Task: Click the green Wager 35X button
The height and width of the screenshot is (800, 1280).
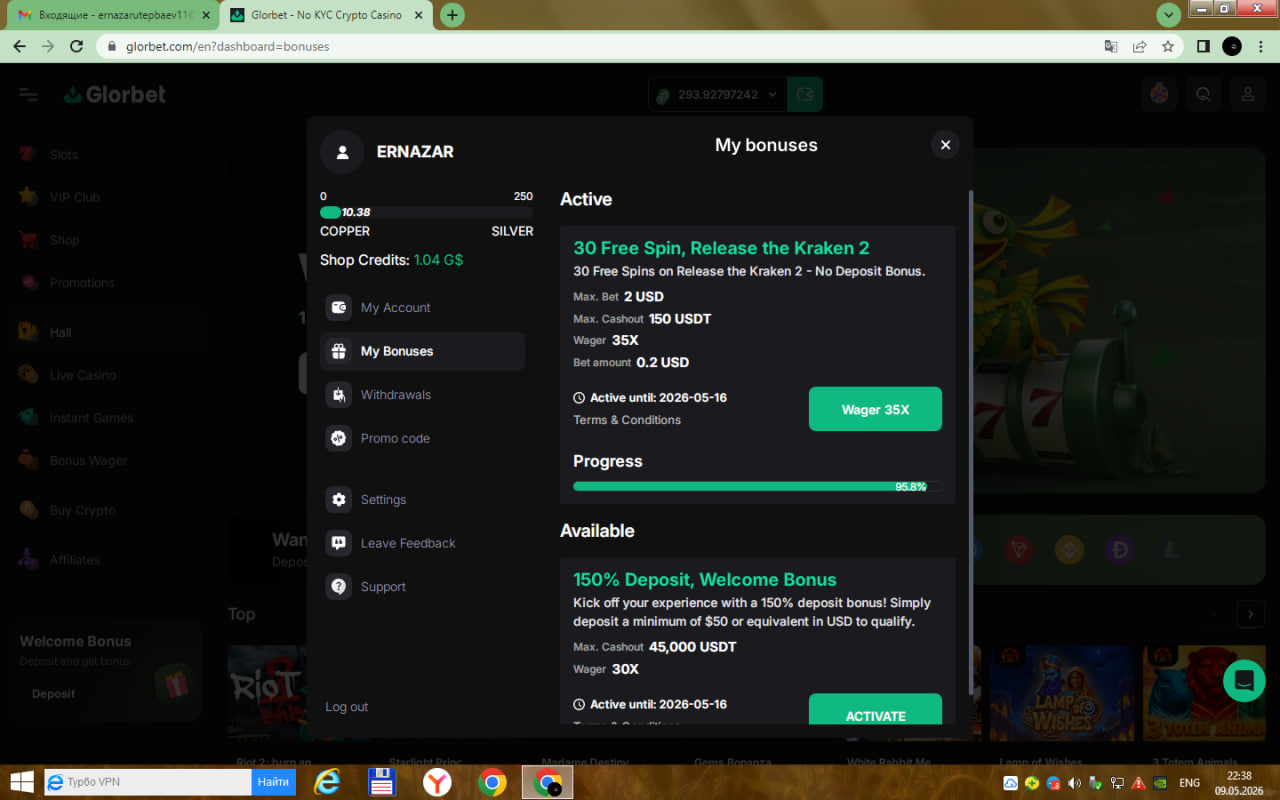Action: (875, 409)
